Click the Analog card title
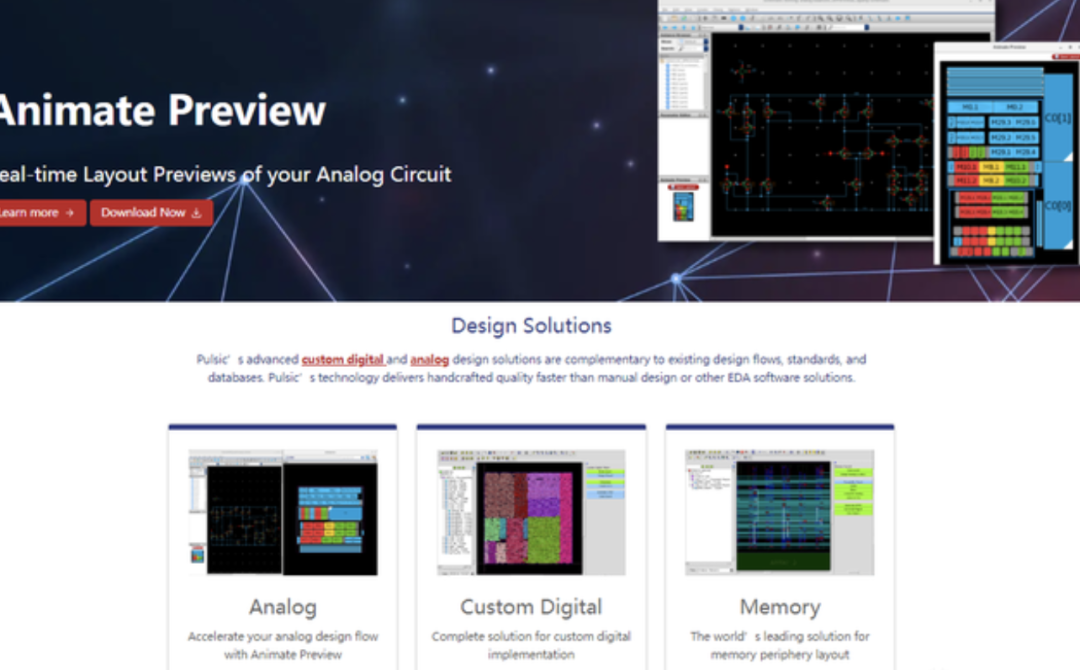This screenshot has width=1080, height=670. coord(283,607)
